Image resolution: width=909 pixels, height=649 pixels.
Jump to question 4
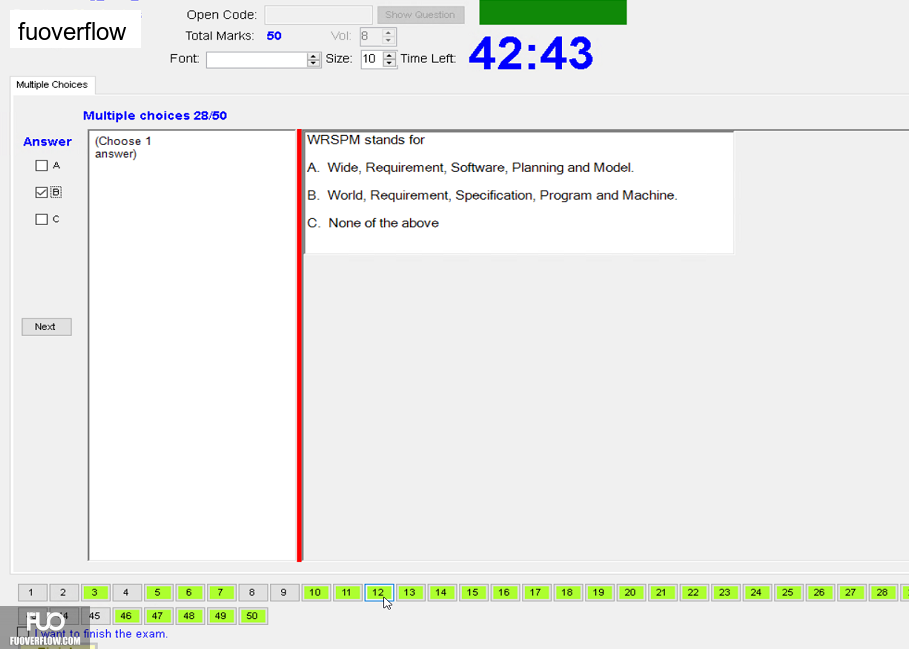point(126,592)
